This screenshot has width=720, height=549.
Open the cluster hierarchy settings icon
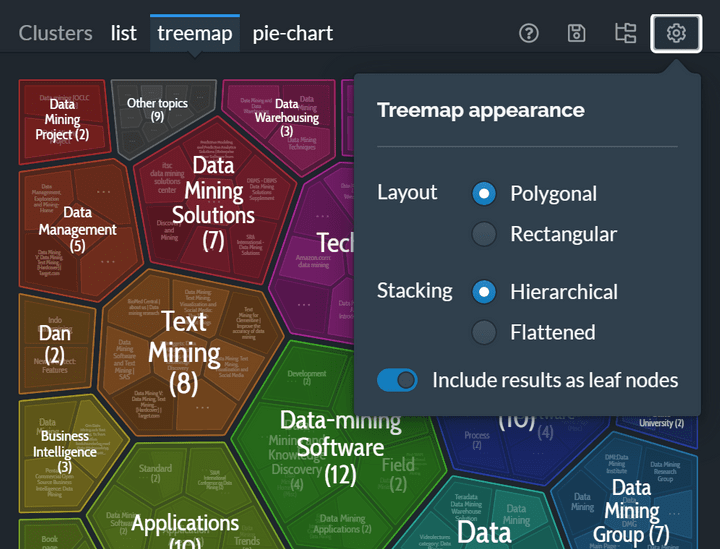point(625,34)
